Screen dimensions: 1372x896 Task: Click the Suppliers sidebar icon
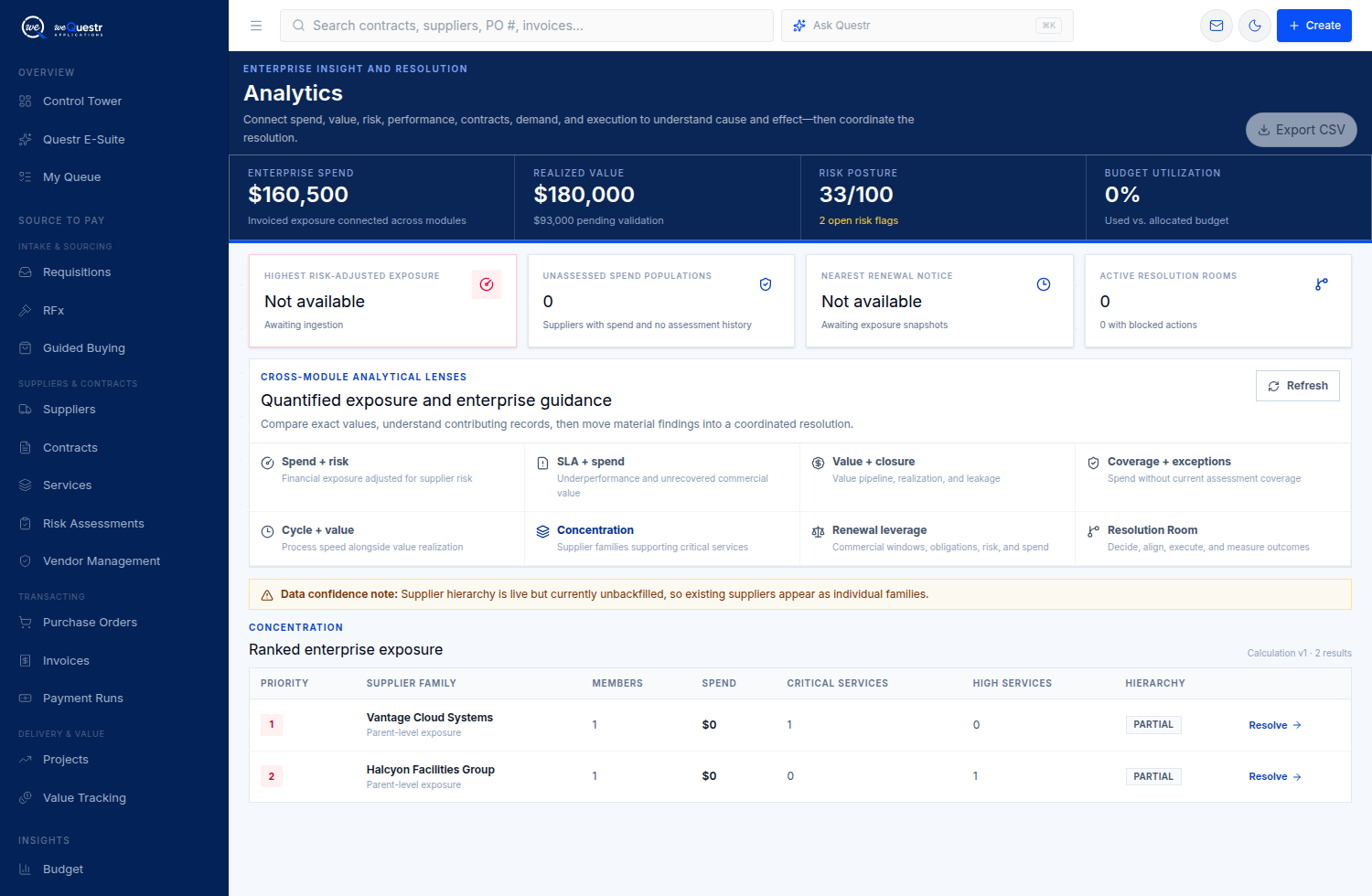(26, 410)
